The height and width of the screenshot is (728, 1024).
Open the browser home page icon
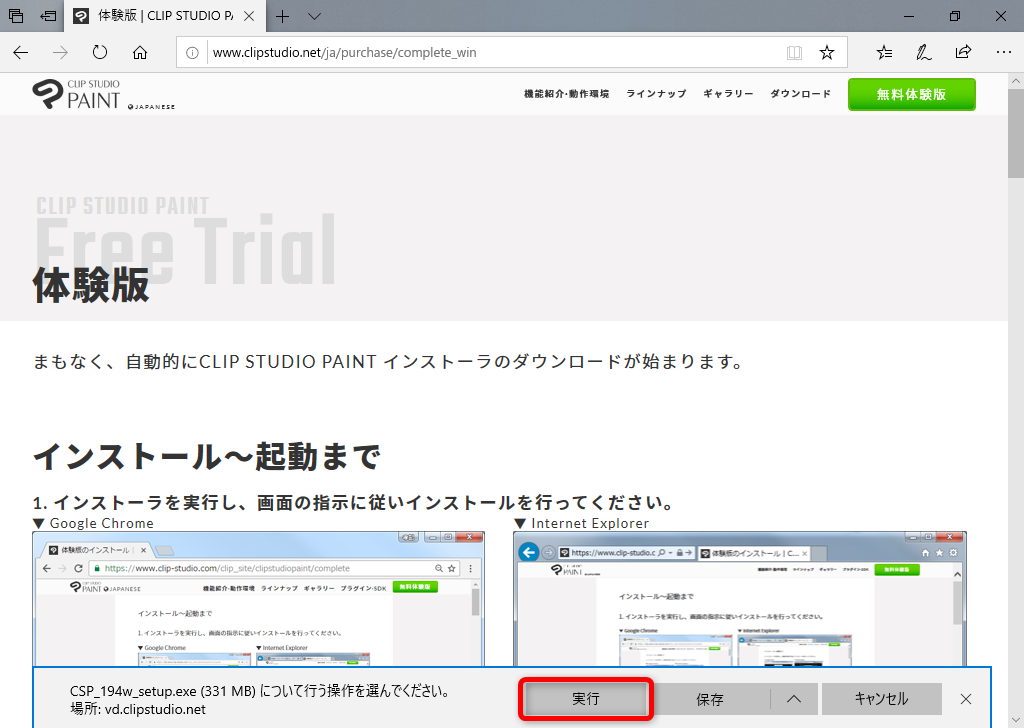139,52
